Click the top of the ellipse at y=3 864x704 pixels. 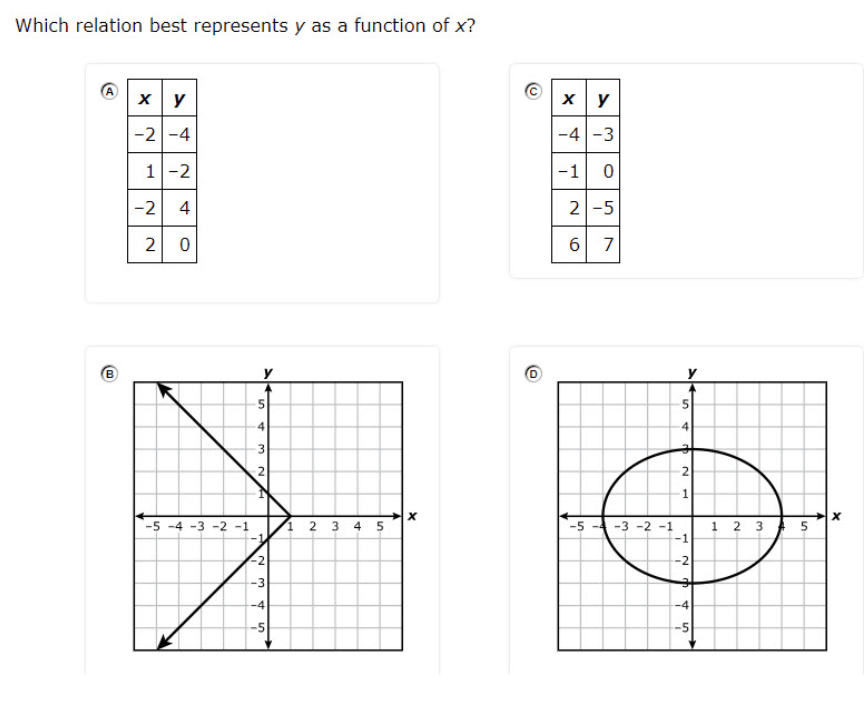coord(692,449)
